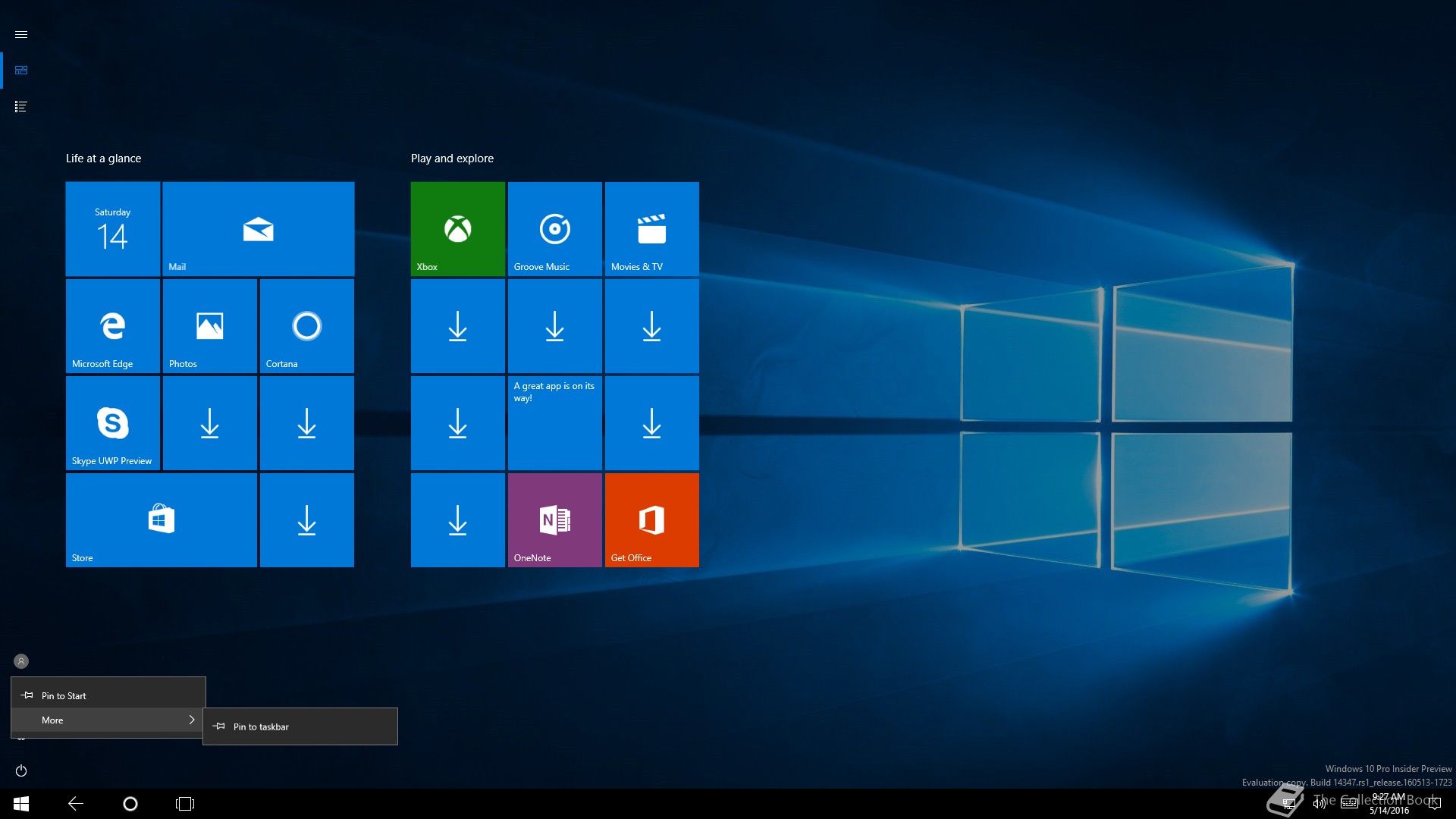Select the pinned tiles view icon
Image resolution: width=1456 pixels, height=819 pixels.
[x=21, y=71]
